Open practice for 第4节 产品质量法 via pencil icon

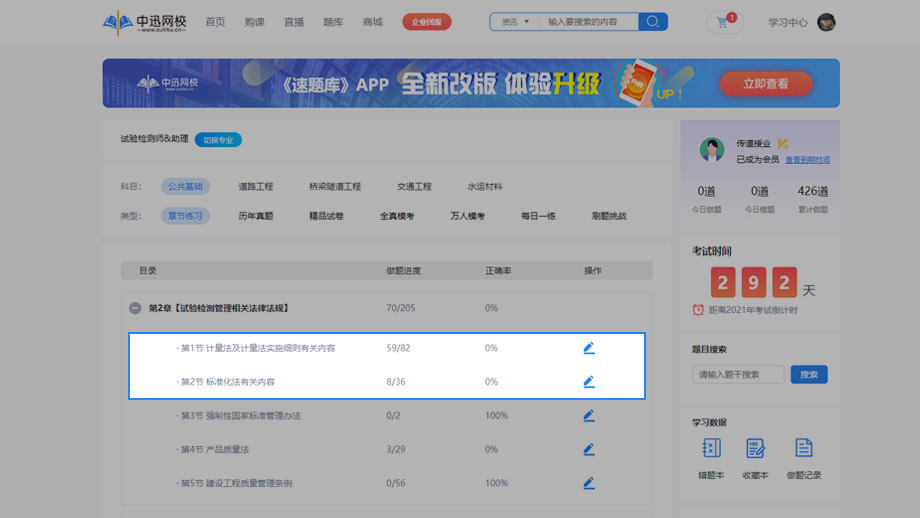click(589, 449)
